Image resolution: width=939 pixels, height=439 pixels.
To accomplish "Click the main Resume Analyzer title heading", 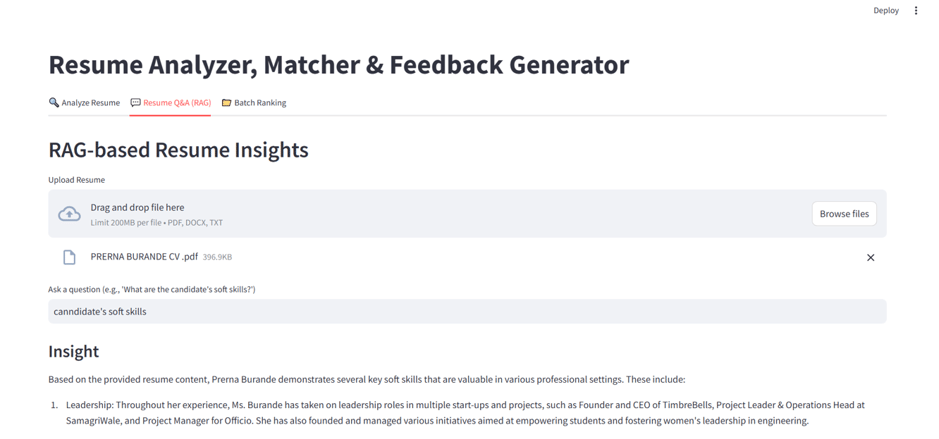I will coord(339,65).
